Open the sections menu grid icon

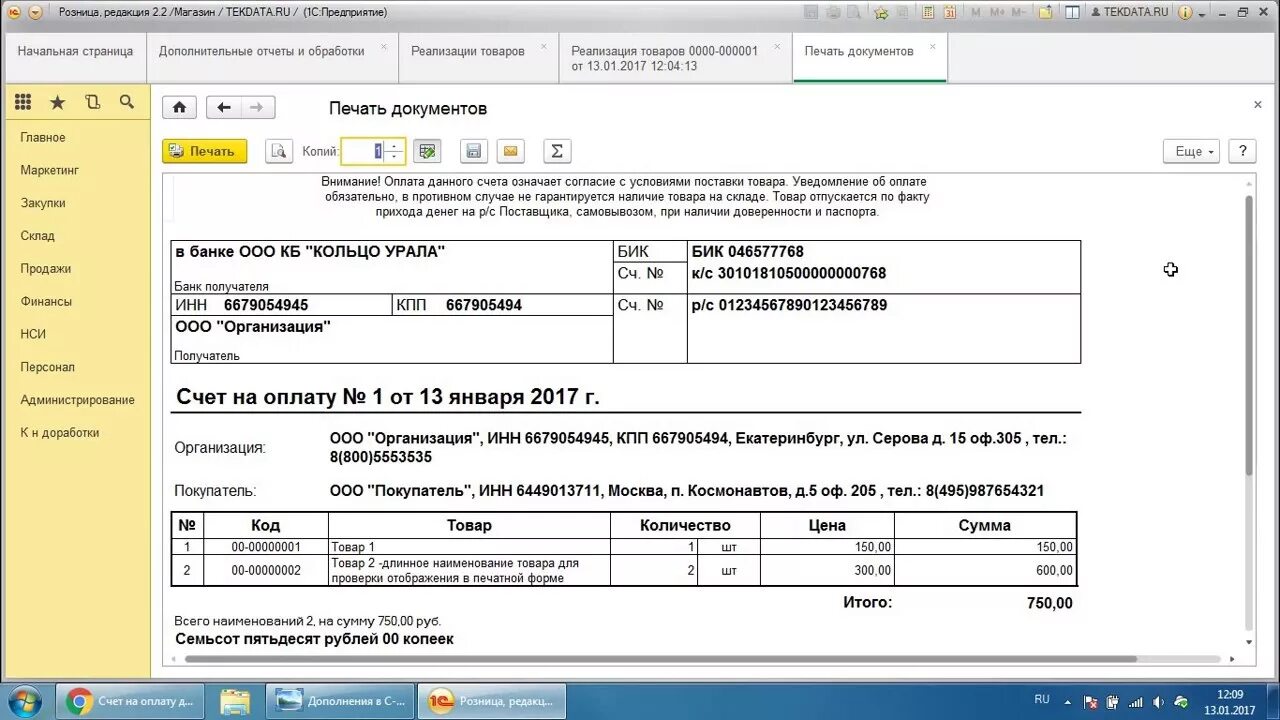click(23, 102)
